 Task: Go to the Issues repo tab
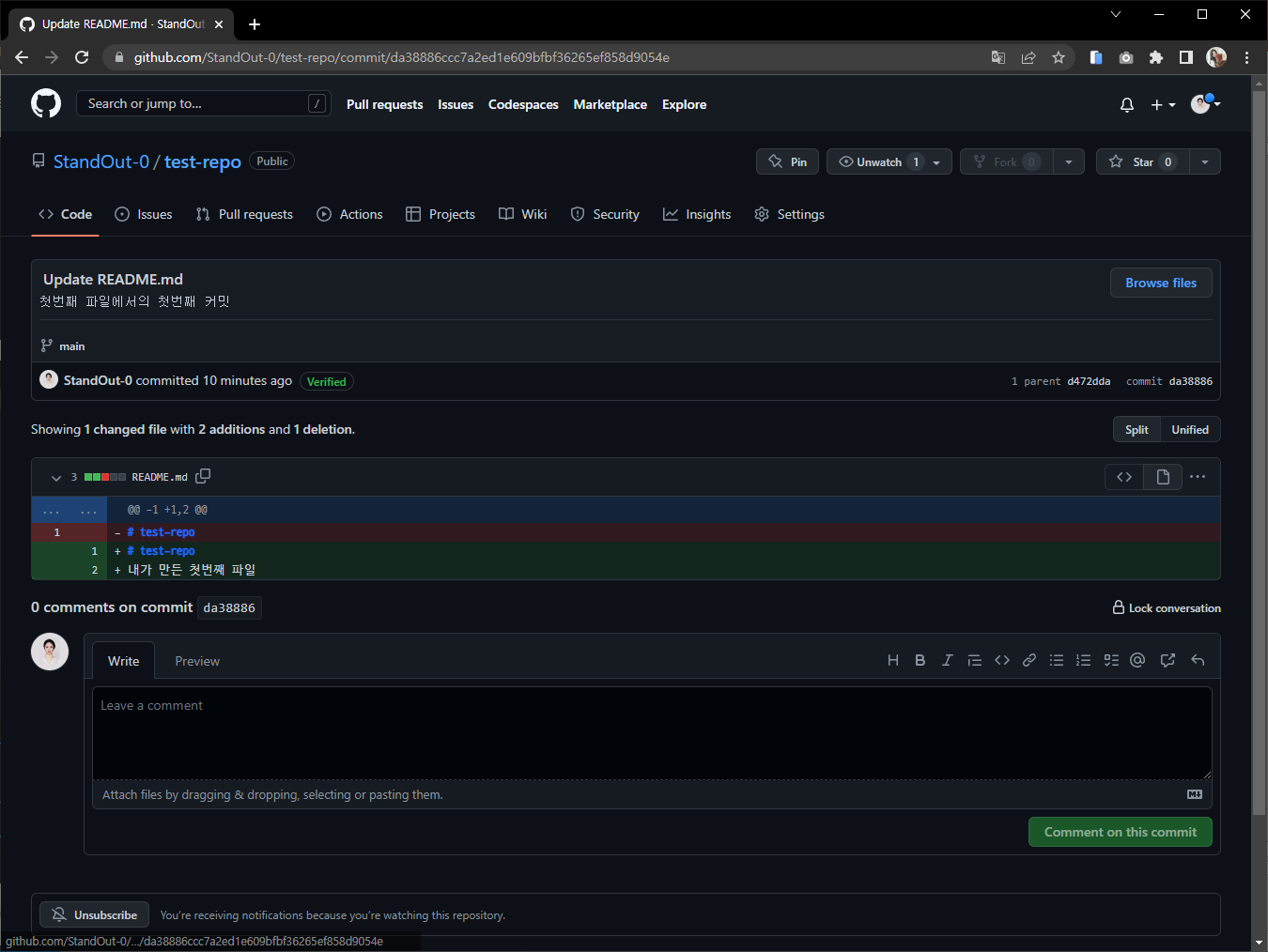[x=144, y=214]
